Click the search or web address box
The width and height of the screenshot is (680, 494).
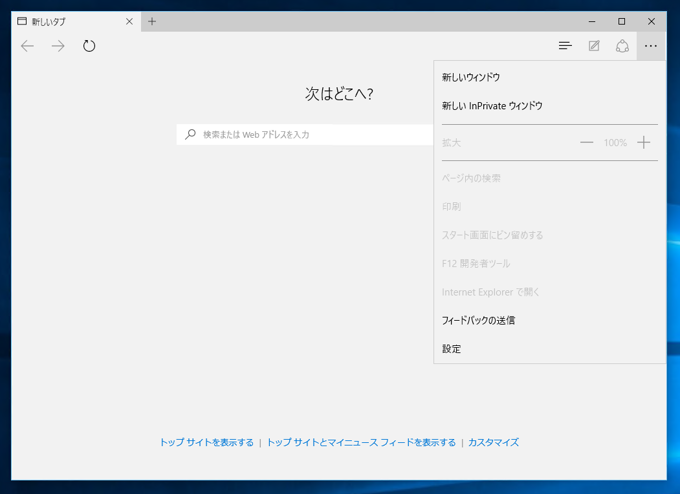(305, 134)
